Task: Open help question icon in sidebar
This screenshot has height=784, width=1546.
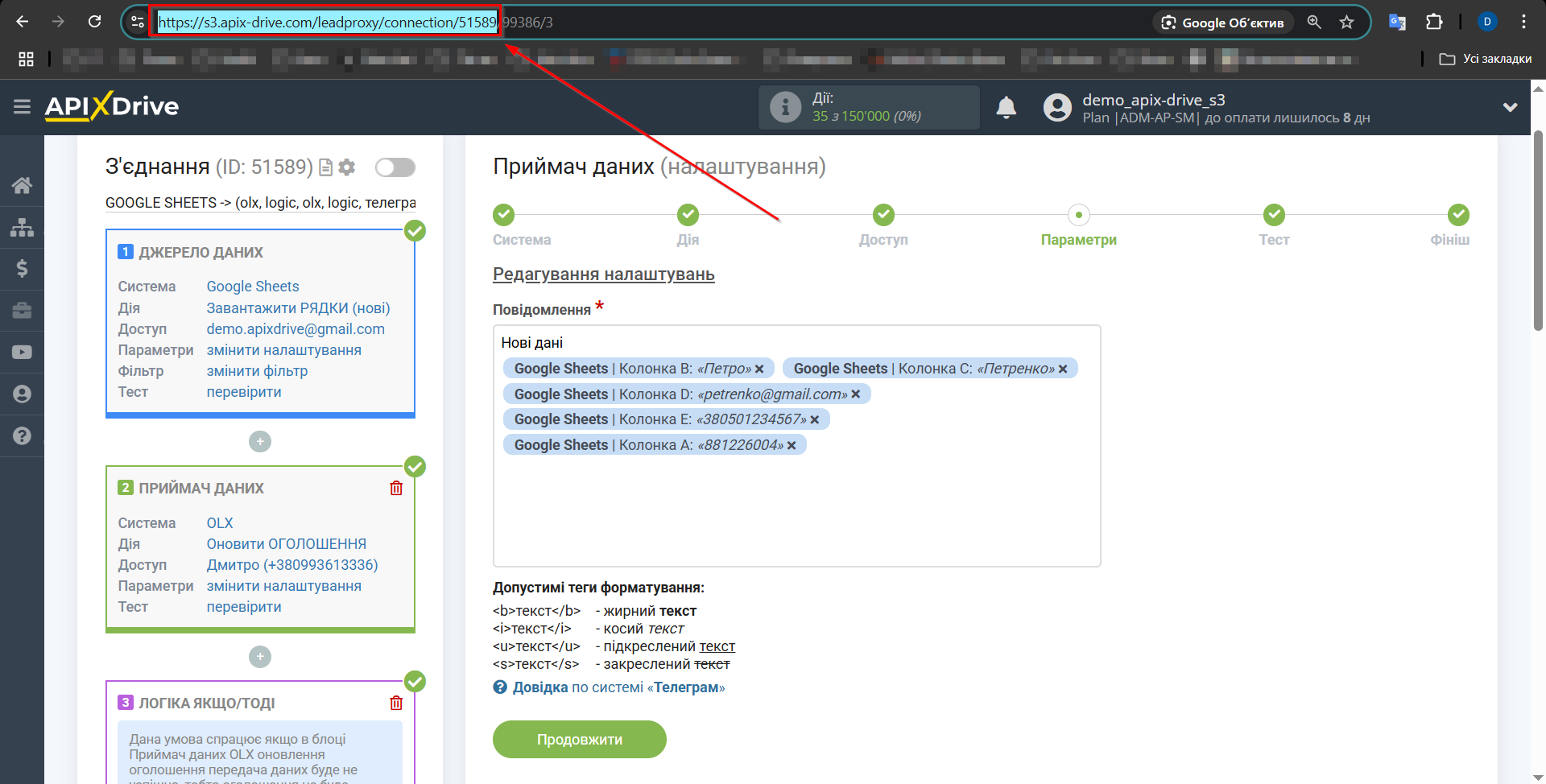Action: (x=22, y=435)
